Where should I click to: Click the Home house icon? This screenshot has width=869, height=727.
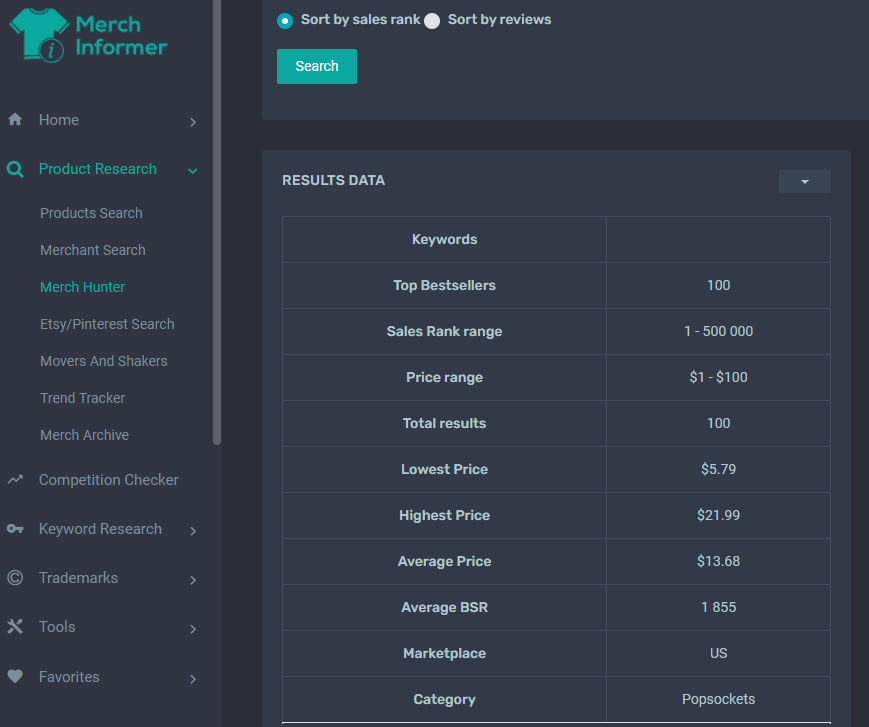(x=15, y=119)
